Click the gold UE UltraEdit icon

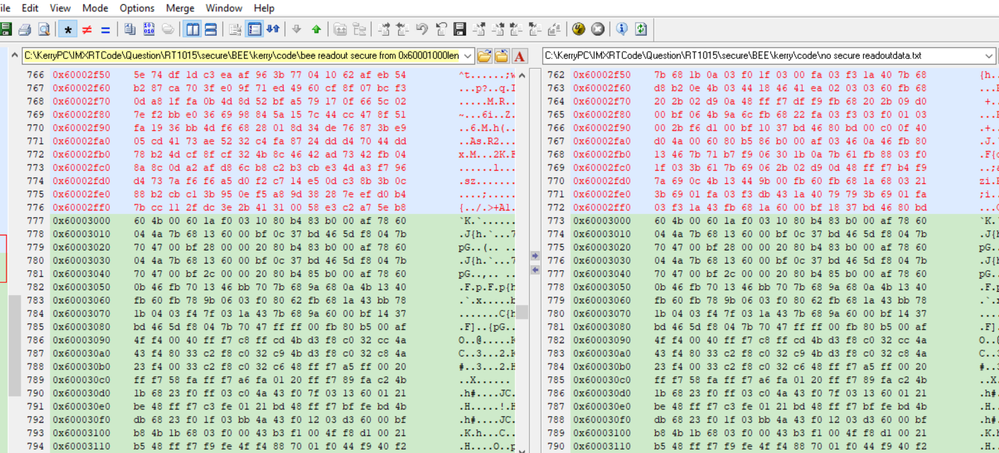pyautogui.click(x=579, y=29)
